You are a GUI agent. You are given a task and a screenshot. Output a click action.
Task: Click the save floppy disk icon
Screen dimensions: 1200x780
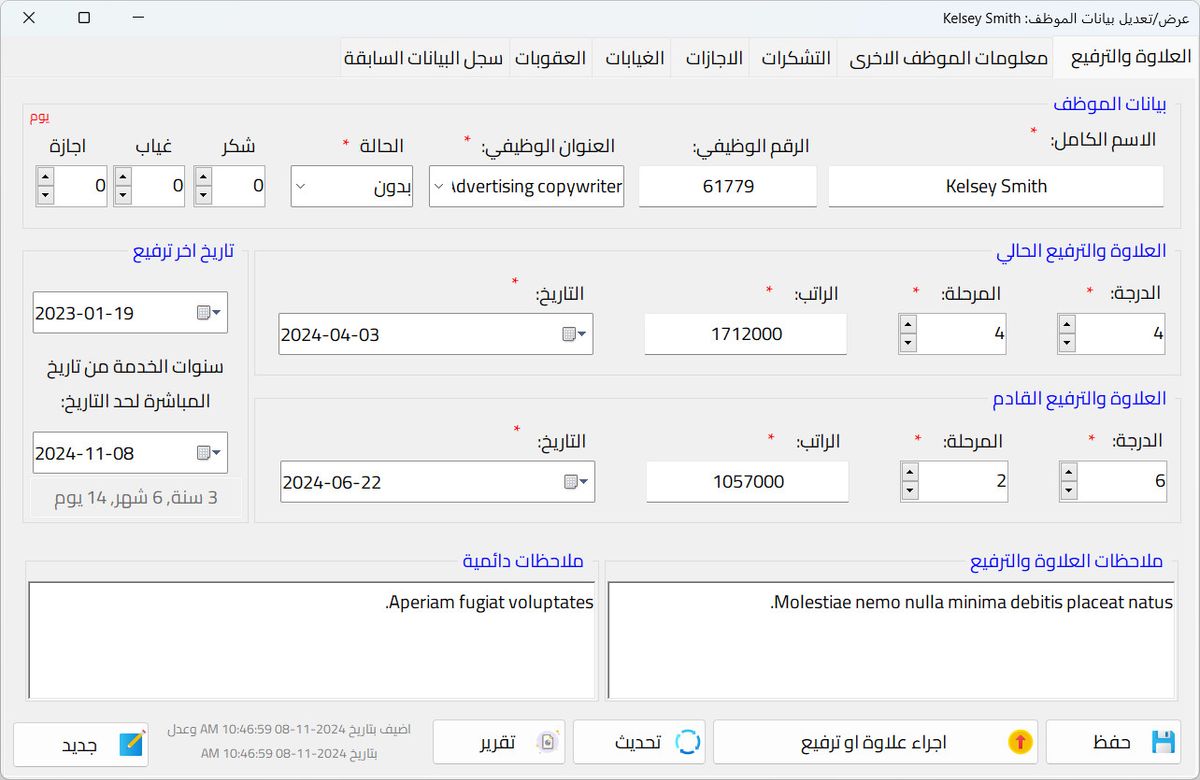click(1162, 742)
